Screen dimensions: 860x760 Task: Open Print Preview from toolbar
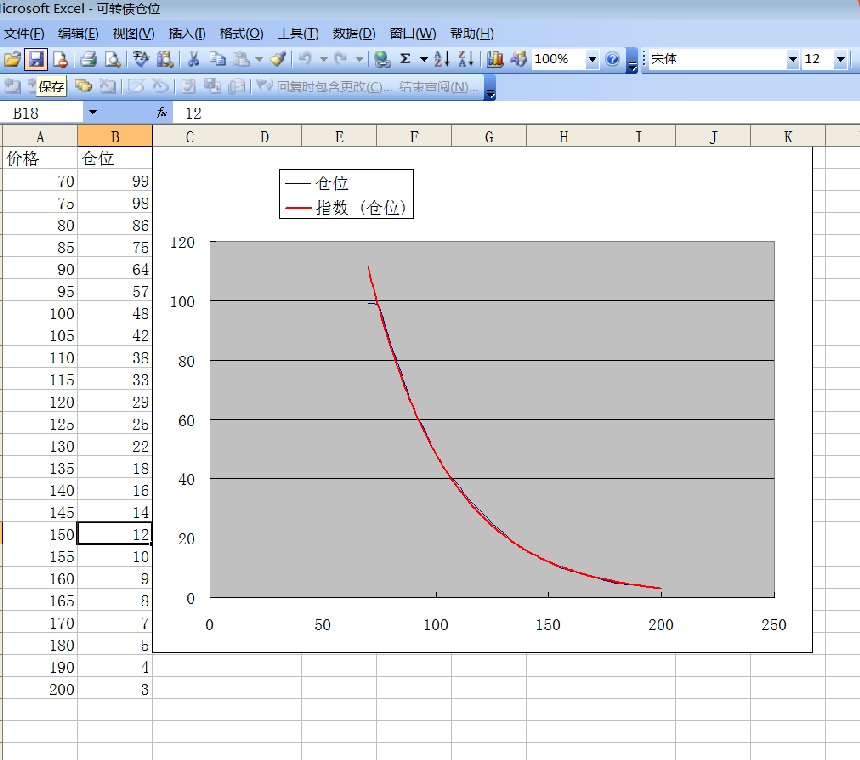[x=112, y=60]
